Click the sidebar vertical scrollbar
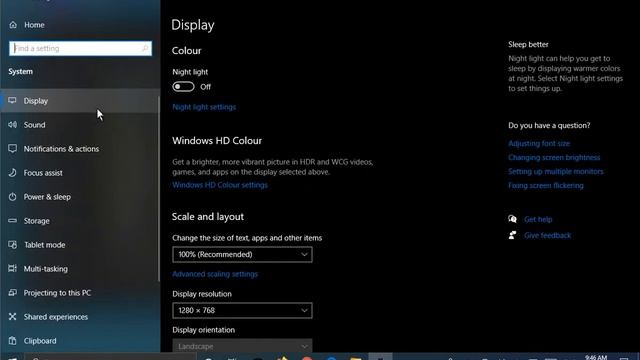Image resolution: width=640 pixels, height=360 pixels. pyautogui.click(x=158, y=188)
